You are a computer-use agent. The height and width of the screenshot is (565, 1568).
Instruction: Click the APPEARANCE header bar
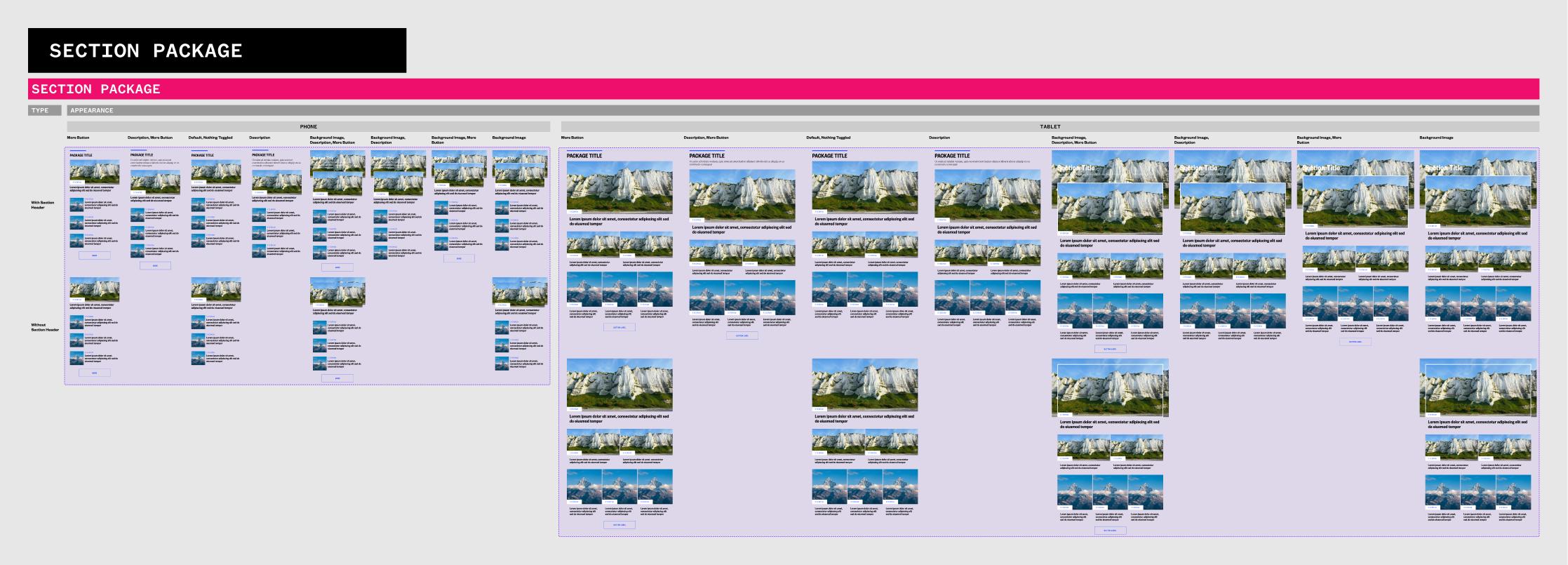point(803,110)
